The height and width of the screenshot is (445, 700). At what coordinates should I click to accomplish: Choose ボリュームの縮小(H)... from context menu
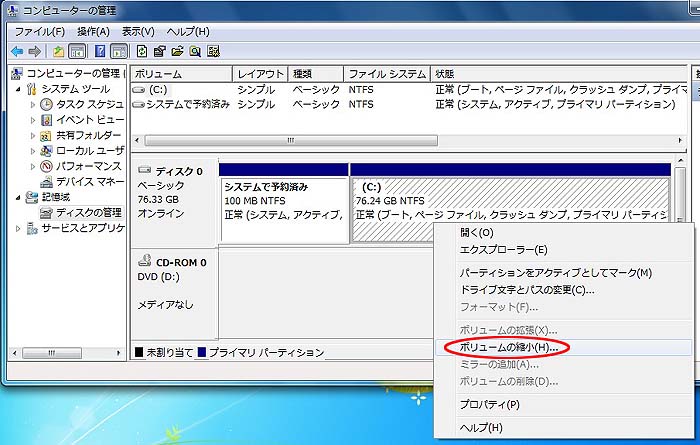(x=509, y=347)
